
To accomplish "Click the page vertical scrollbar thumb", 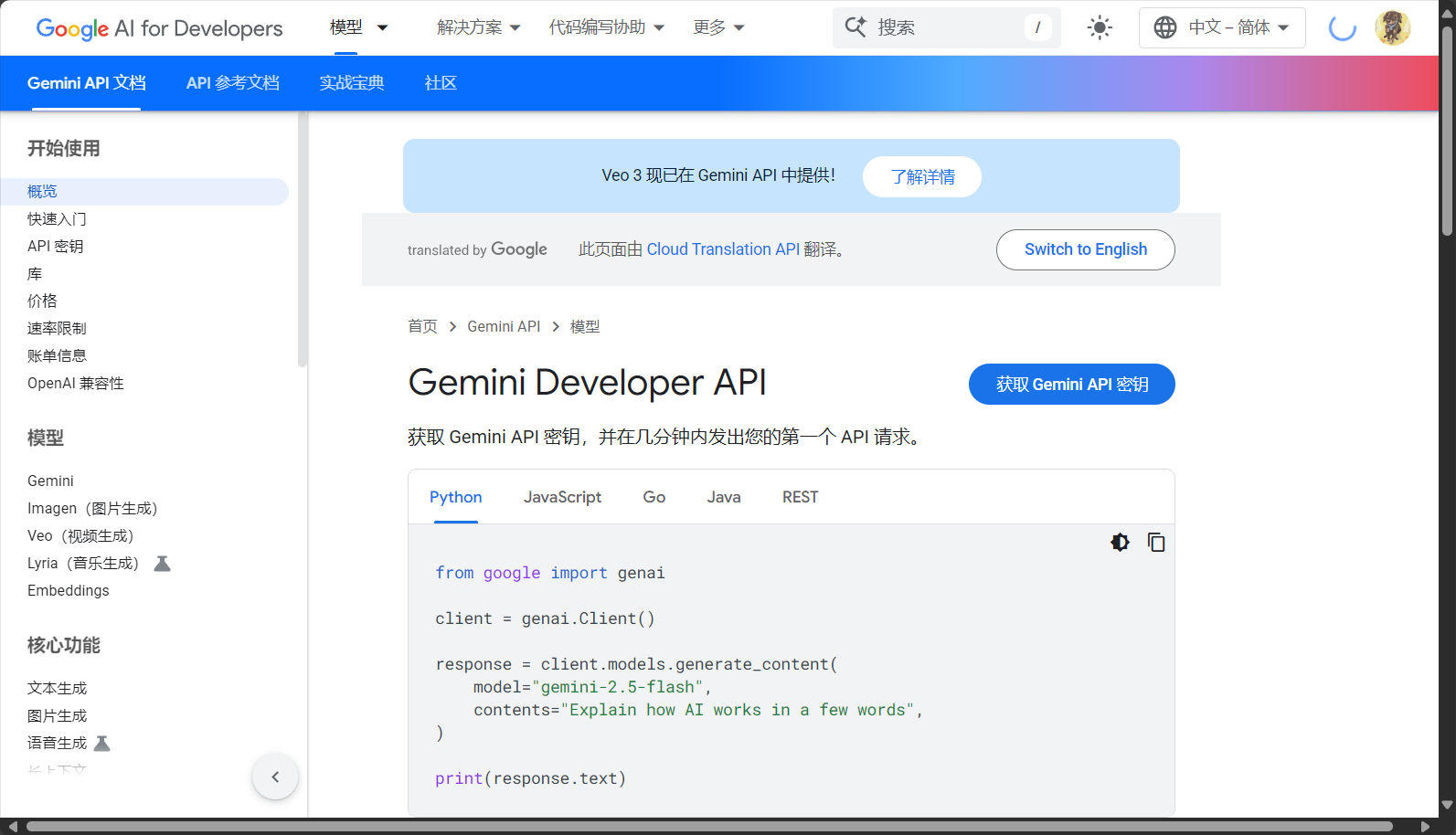I will point(1447,131).
